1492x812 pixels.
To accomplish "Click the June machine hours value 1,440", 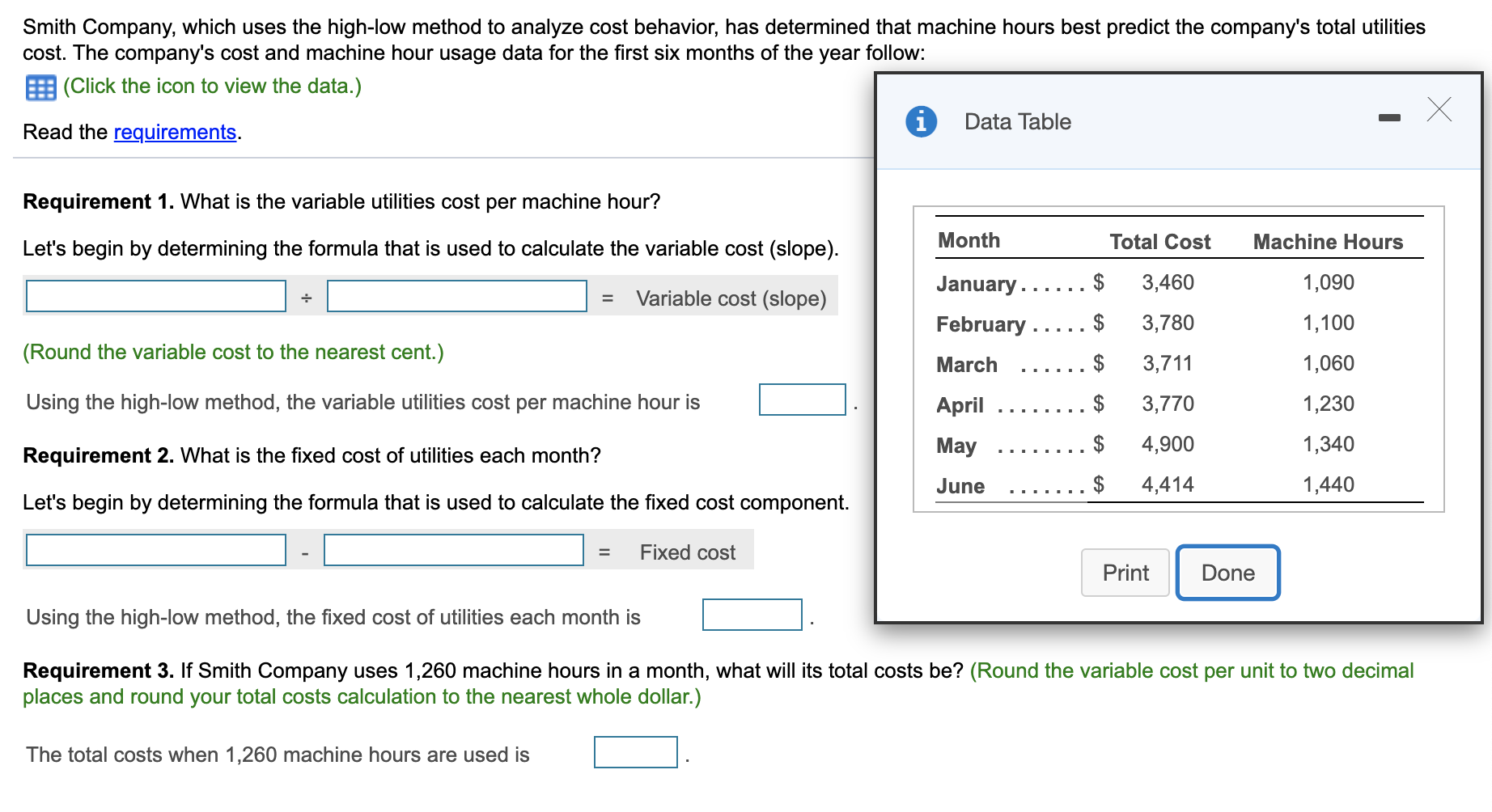I will (1328, 484).
